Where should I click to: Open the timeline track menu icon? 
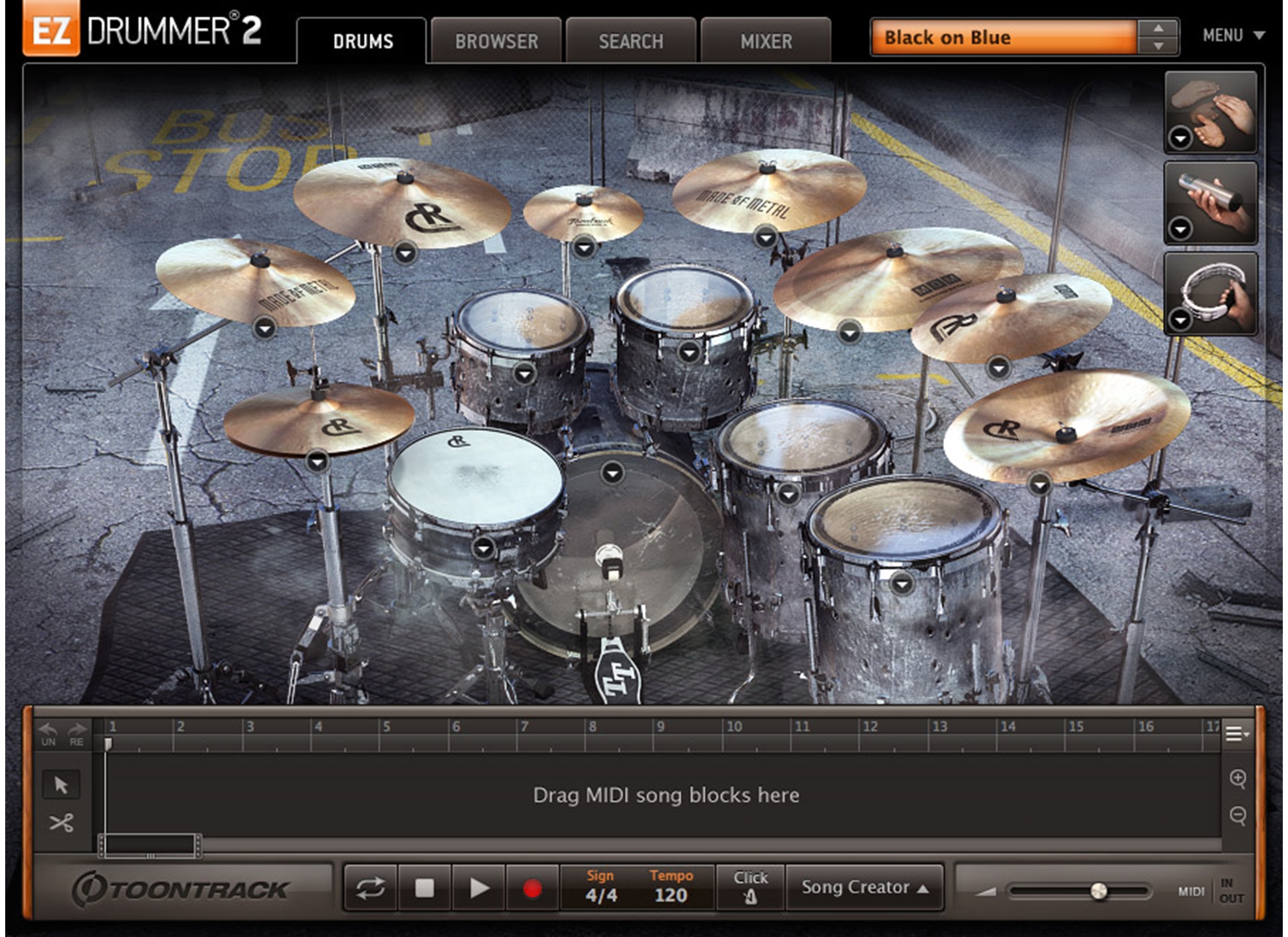(x=1236, y=734)
